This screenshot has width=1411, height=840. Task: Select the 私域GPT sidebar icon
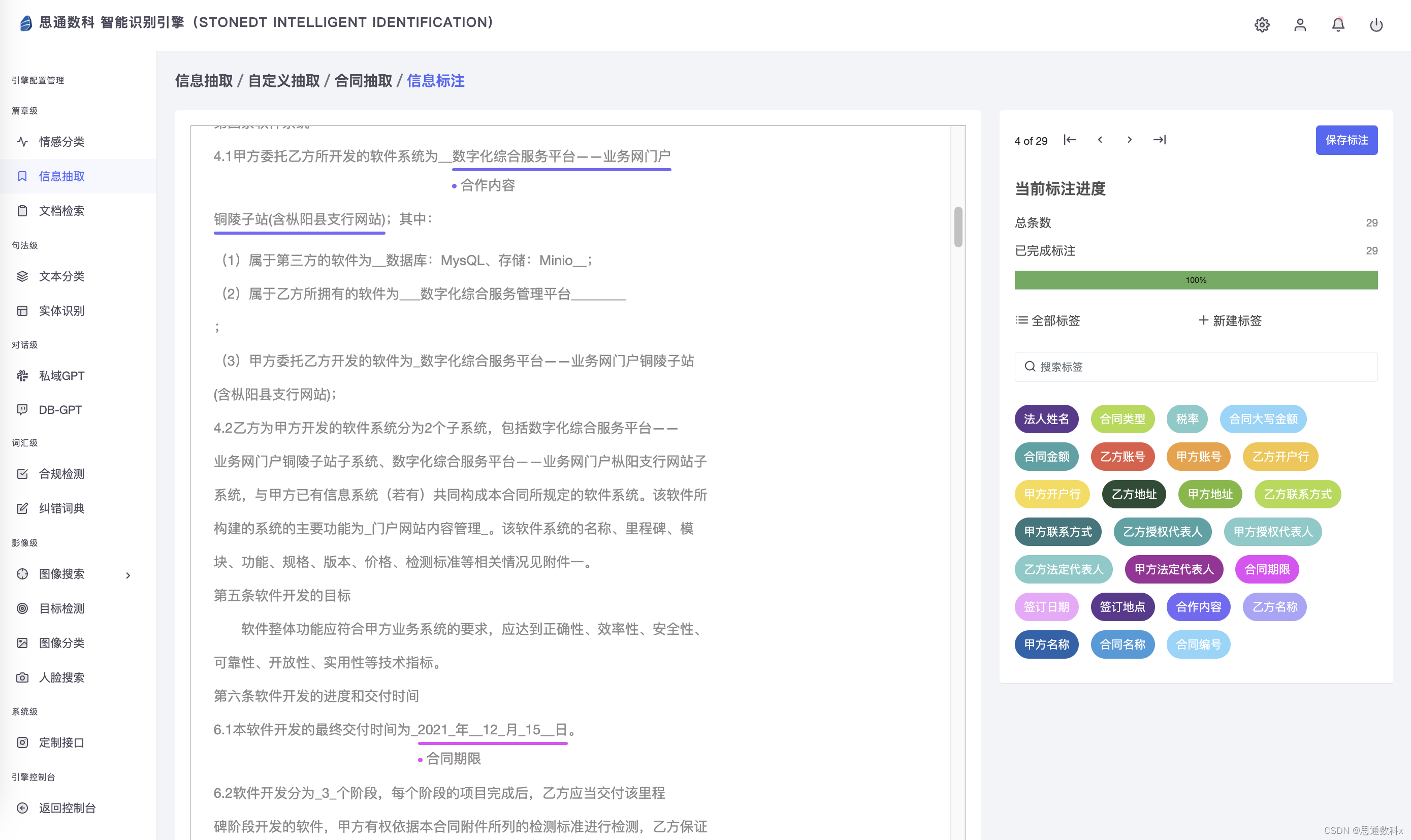(x=22, y=376)
